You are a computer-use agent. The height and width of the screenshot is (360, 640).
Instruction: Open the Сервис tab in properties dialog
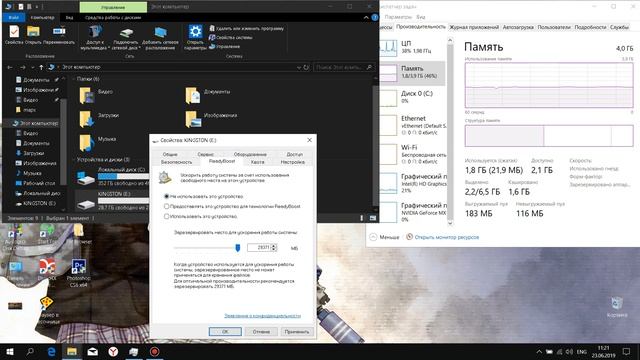click(x=206, y=154)
